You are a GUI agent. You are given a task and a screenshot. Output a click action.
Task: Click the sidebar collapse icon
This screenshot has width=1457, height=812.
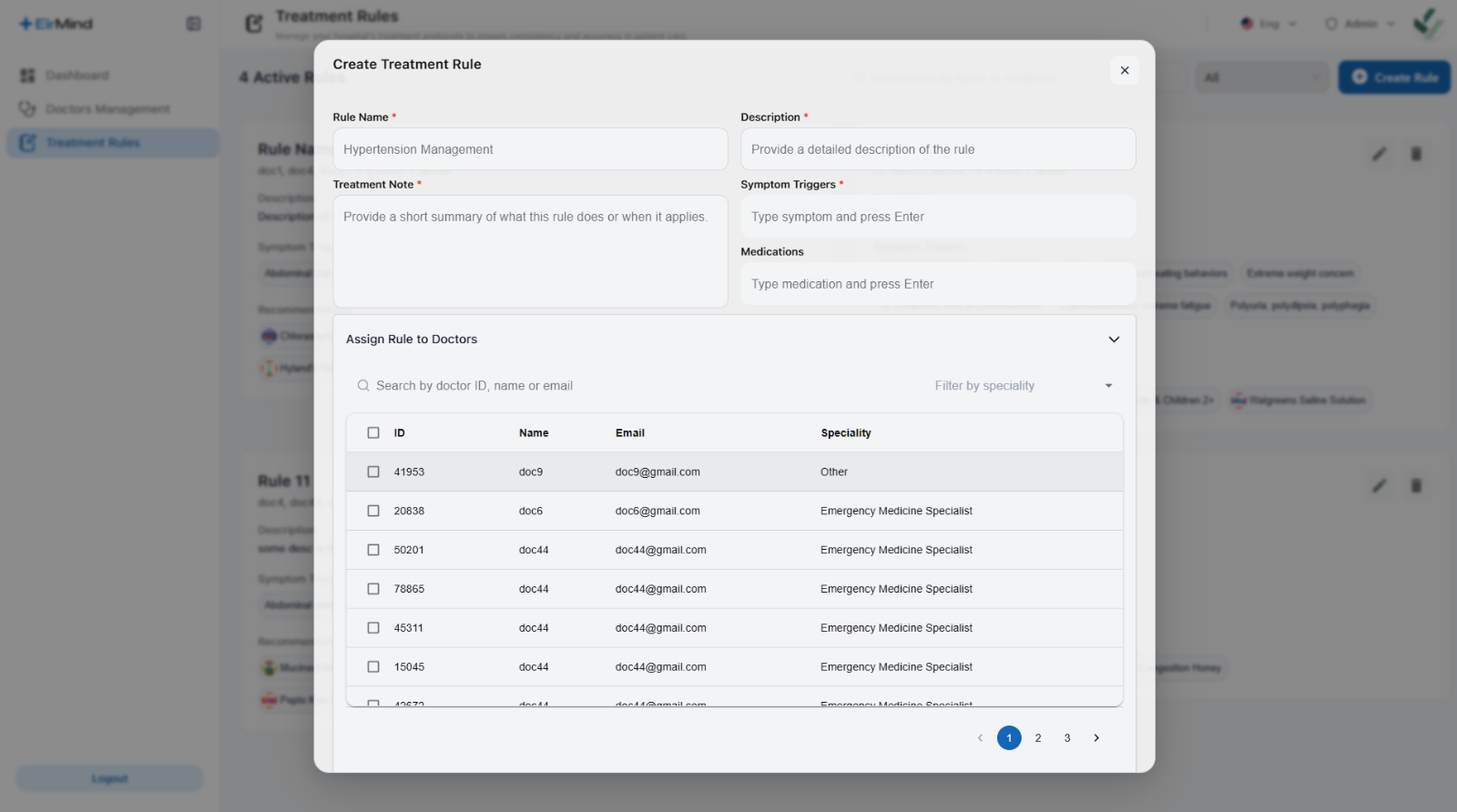point(193,24)
